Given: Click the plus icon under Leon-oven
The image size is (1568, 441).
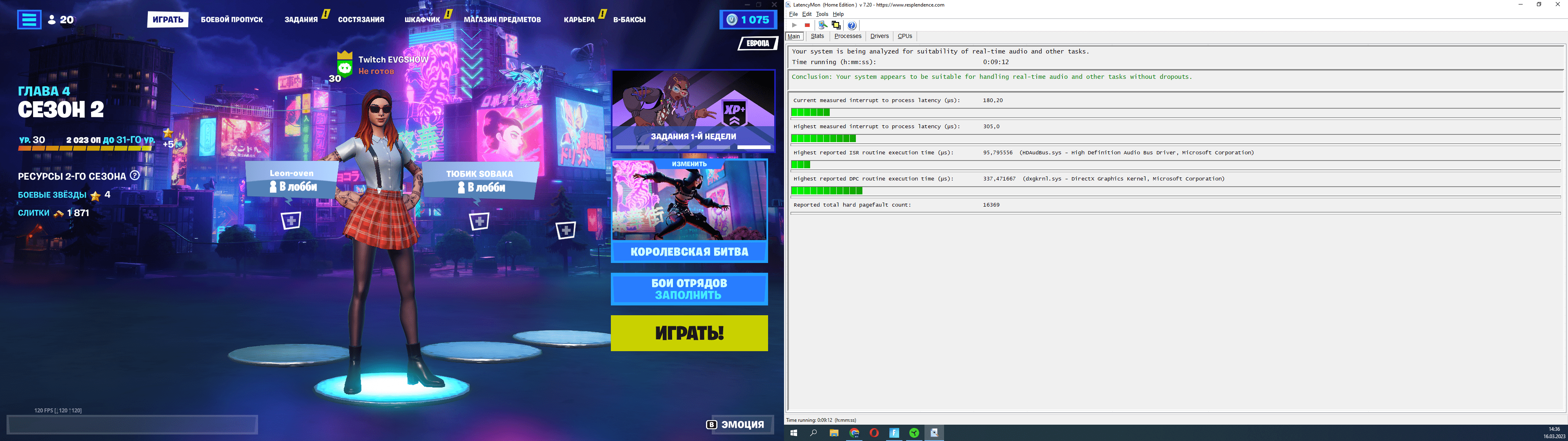Looking at the screenshot, I should click(291, 220).
